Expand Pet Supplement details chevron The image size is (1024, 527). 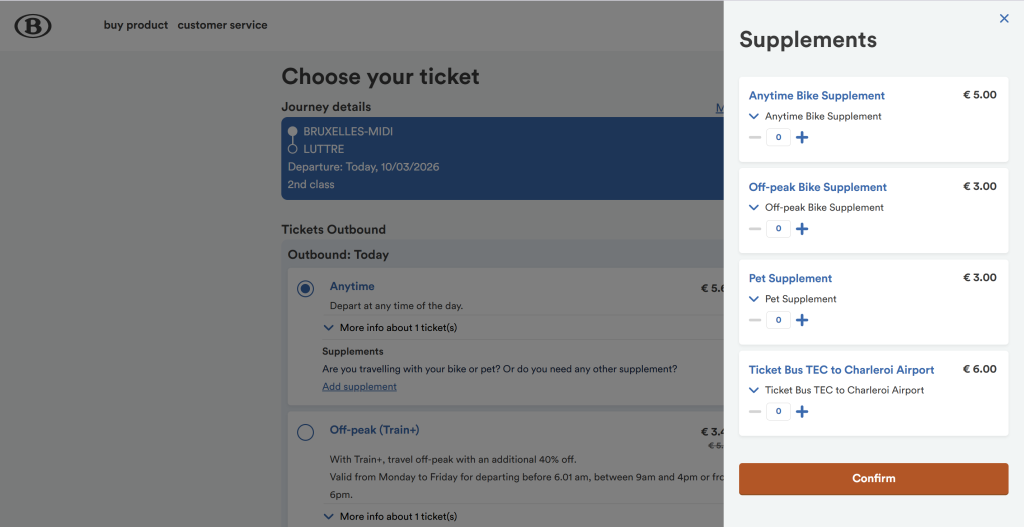(x=754, y=298)
